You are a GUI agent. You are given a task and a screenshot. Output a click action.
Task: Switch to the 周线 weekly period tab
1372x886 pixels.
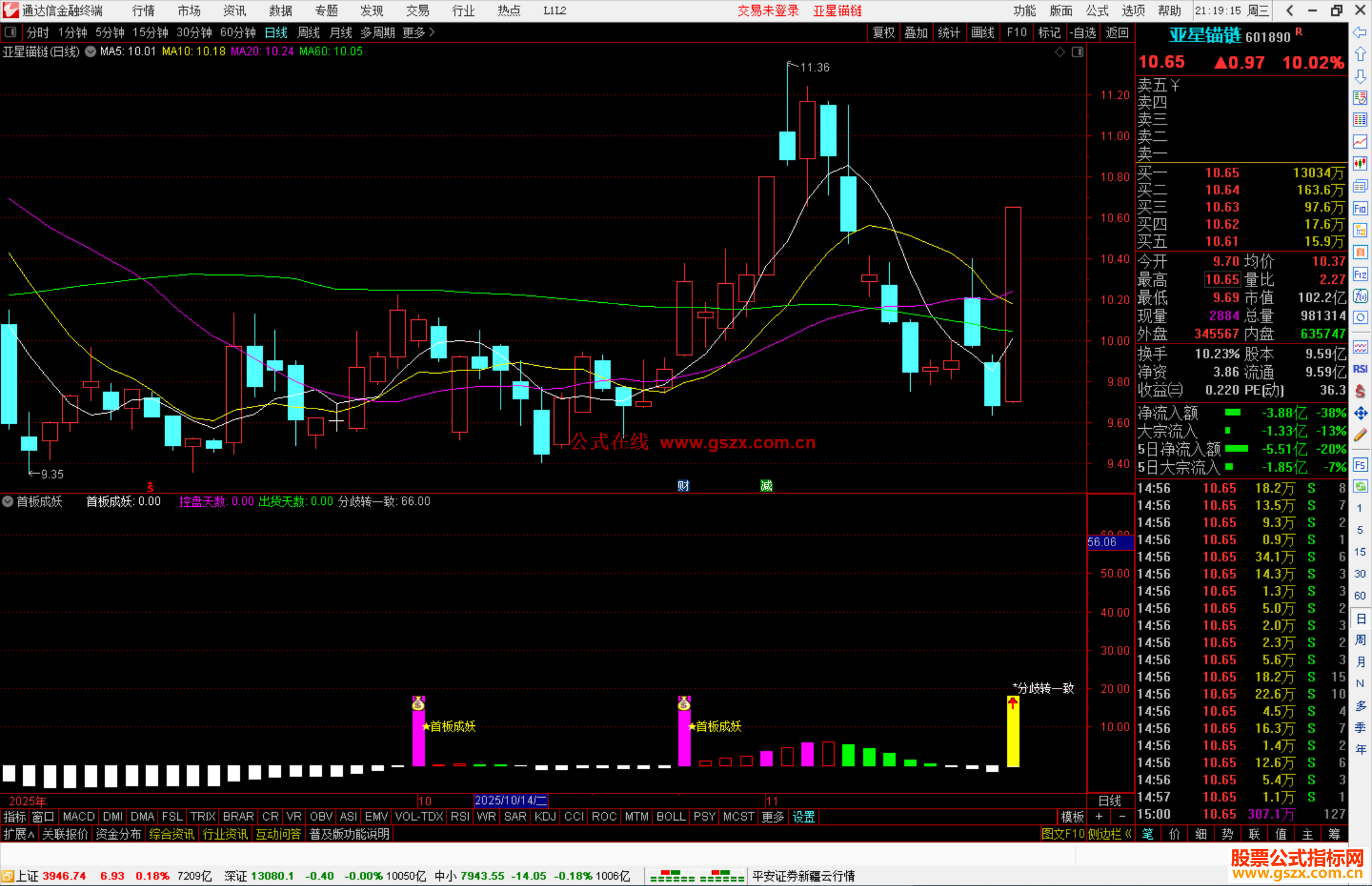pos(309,32)
